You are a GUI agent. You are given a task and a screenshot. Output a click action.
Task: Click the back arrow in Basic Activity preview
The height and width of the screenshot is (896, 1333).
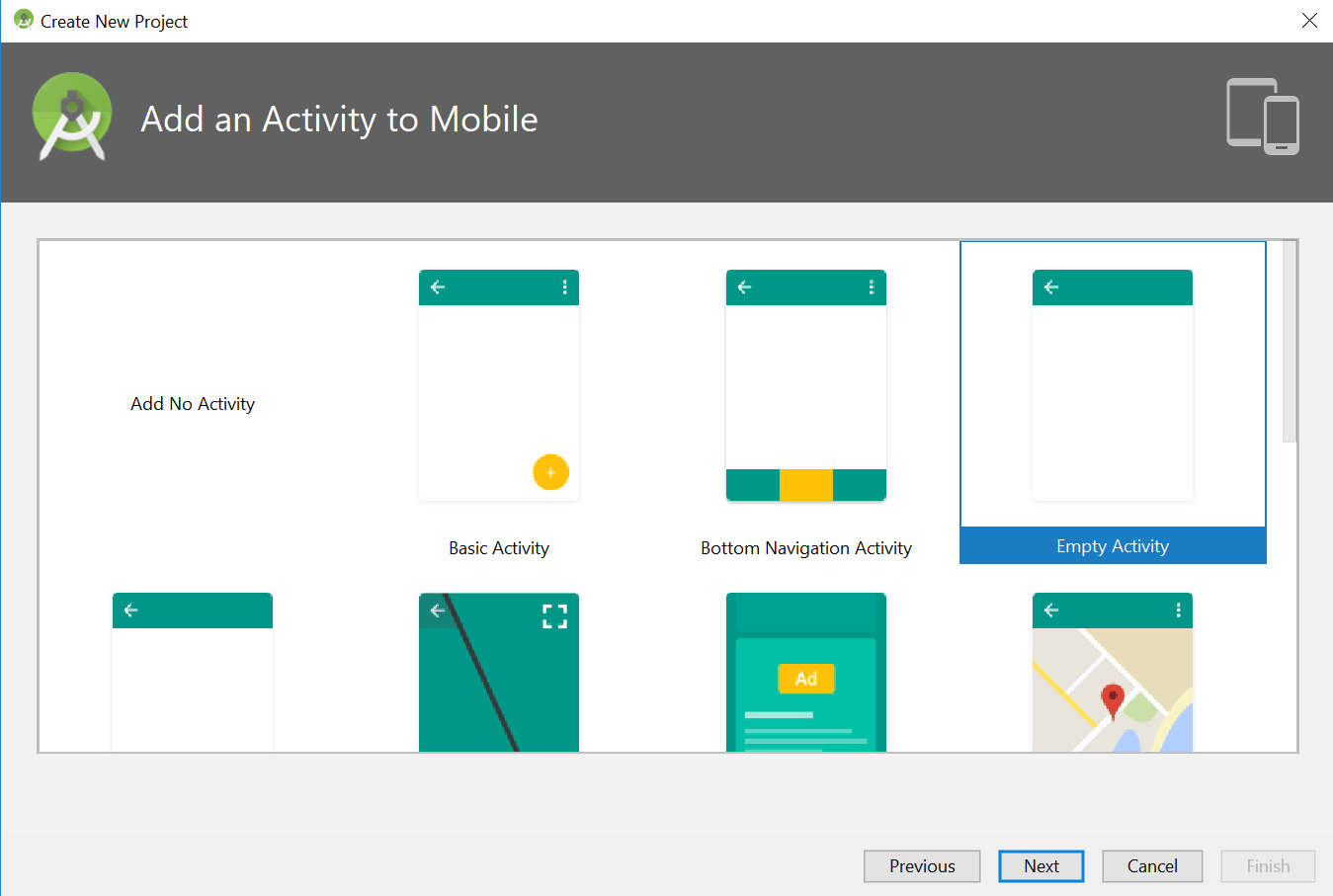click(x=438, y=287)
